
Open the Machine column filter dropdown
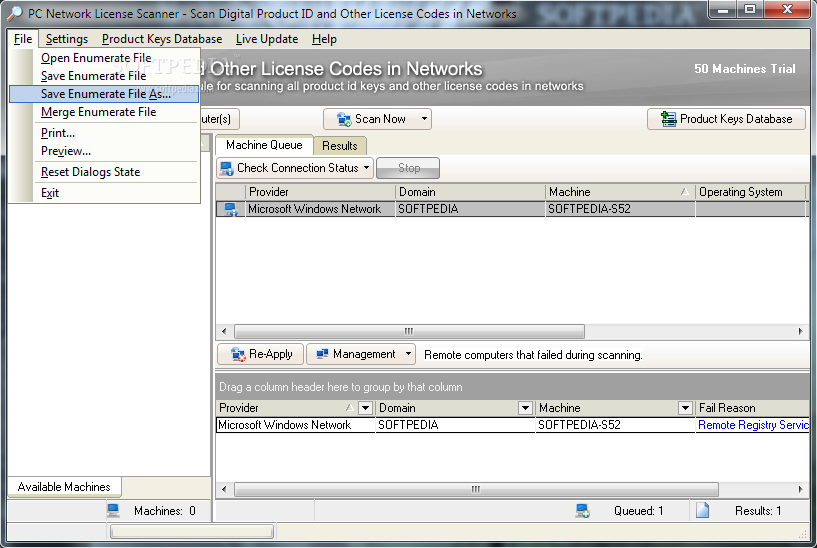point(685,408)
